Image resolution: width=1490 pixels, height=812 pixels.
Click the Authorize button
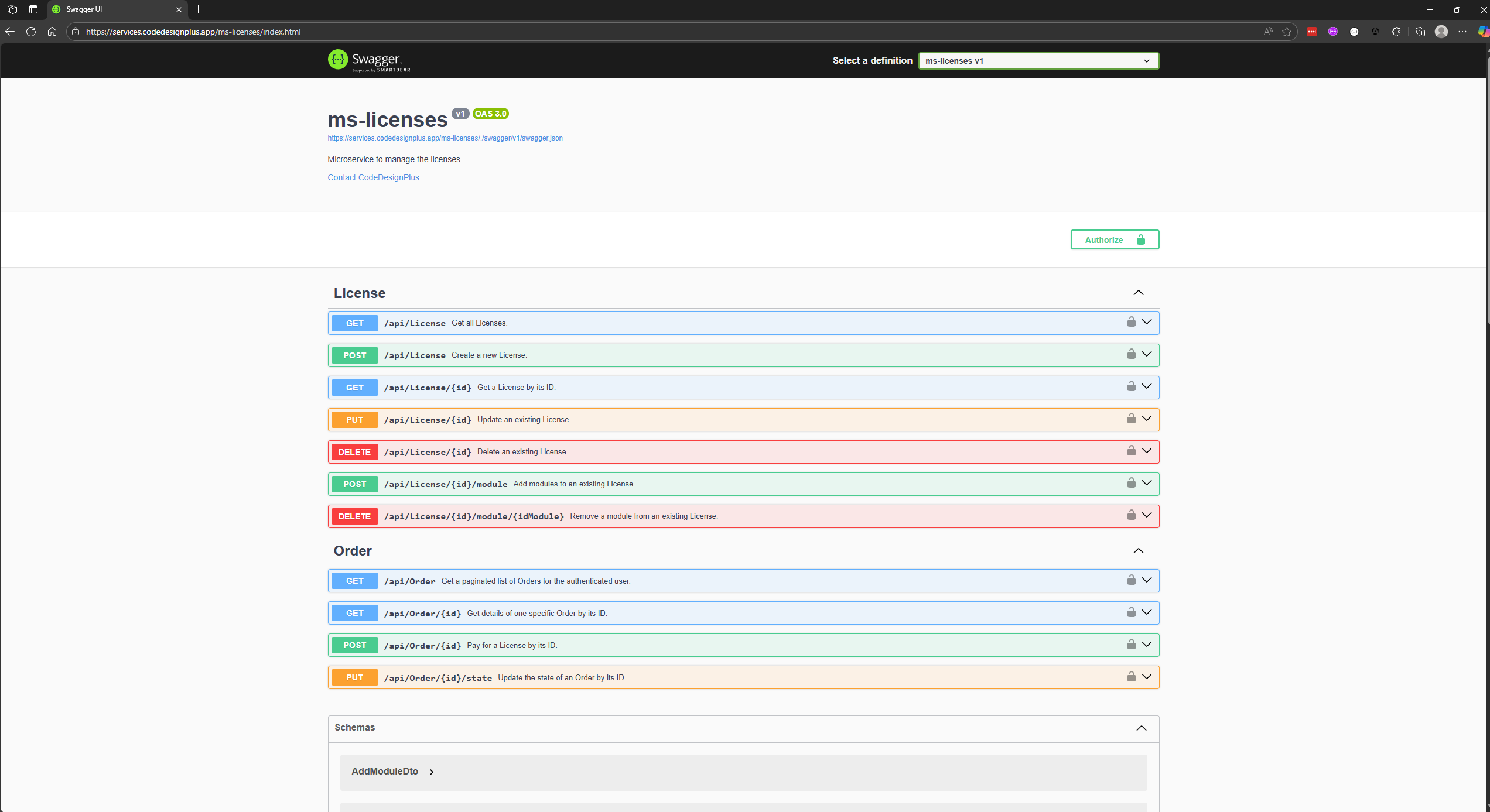click(x=1115, y=239)
